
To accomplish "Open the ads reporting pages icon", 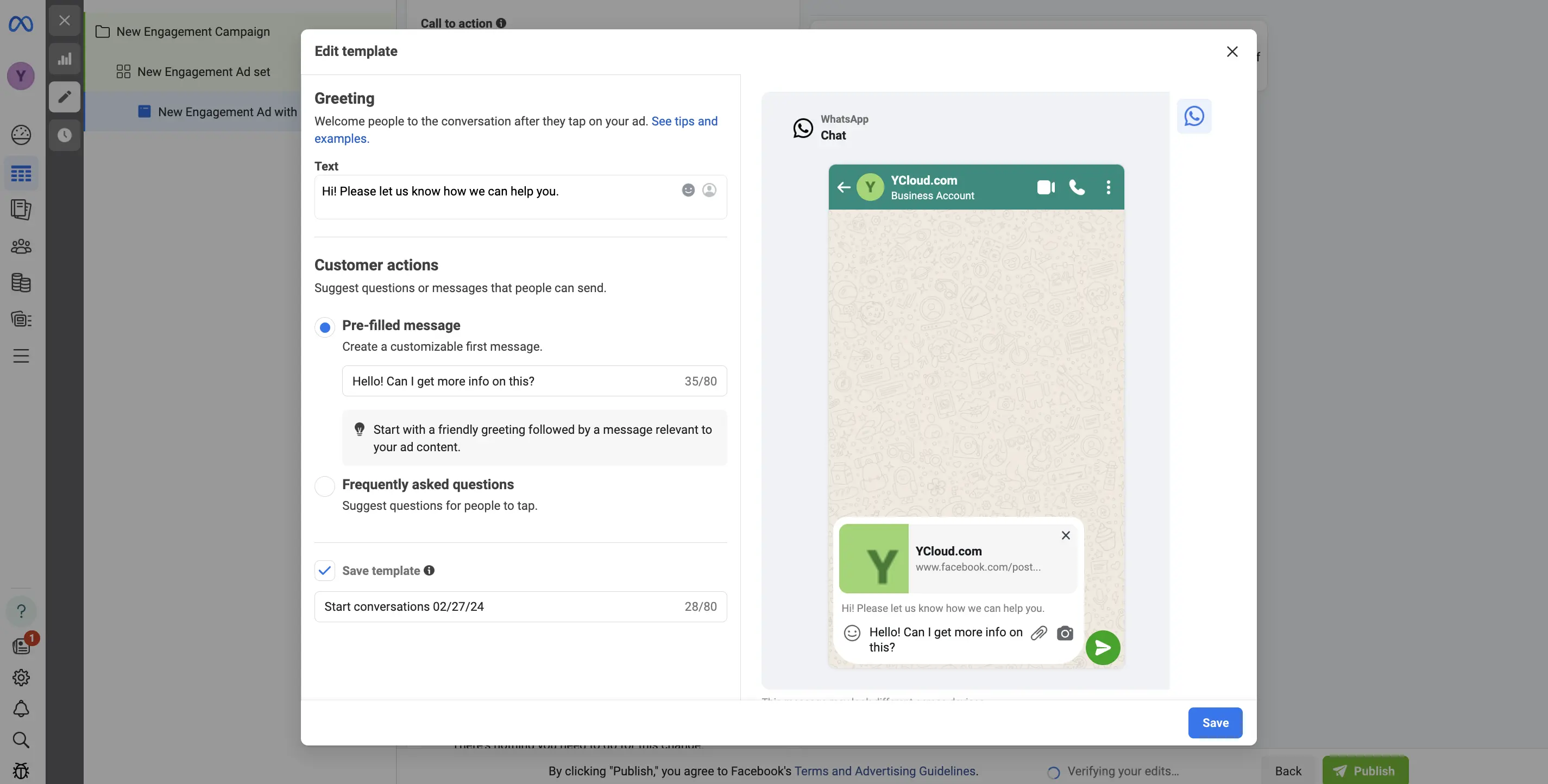I will click(x=21, y=209).
